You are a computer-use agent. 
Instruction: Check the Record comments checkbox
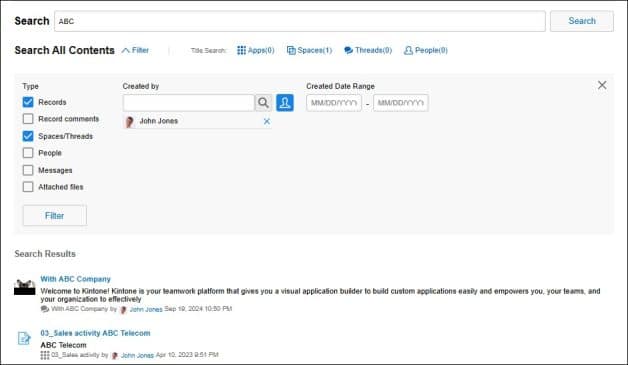pos(28,119)
